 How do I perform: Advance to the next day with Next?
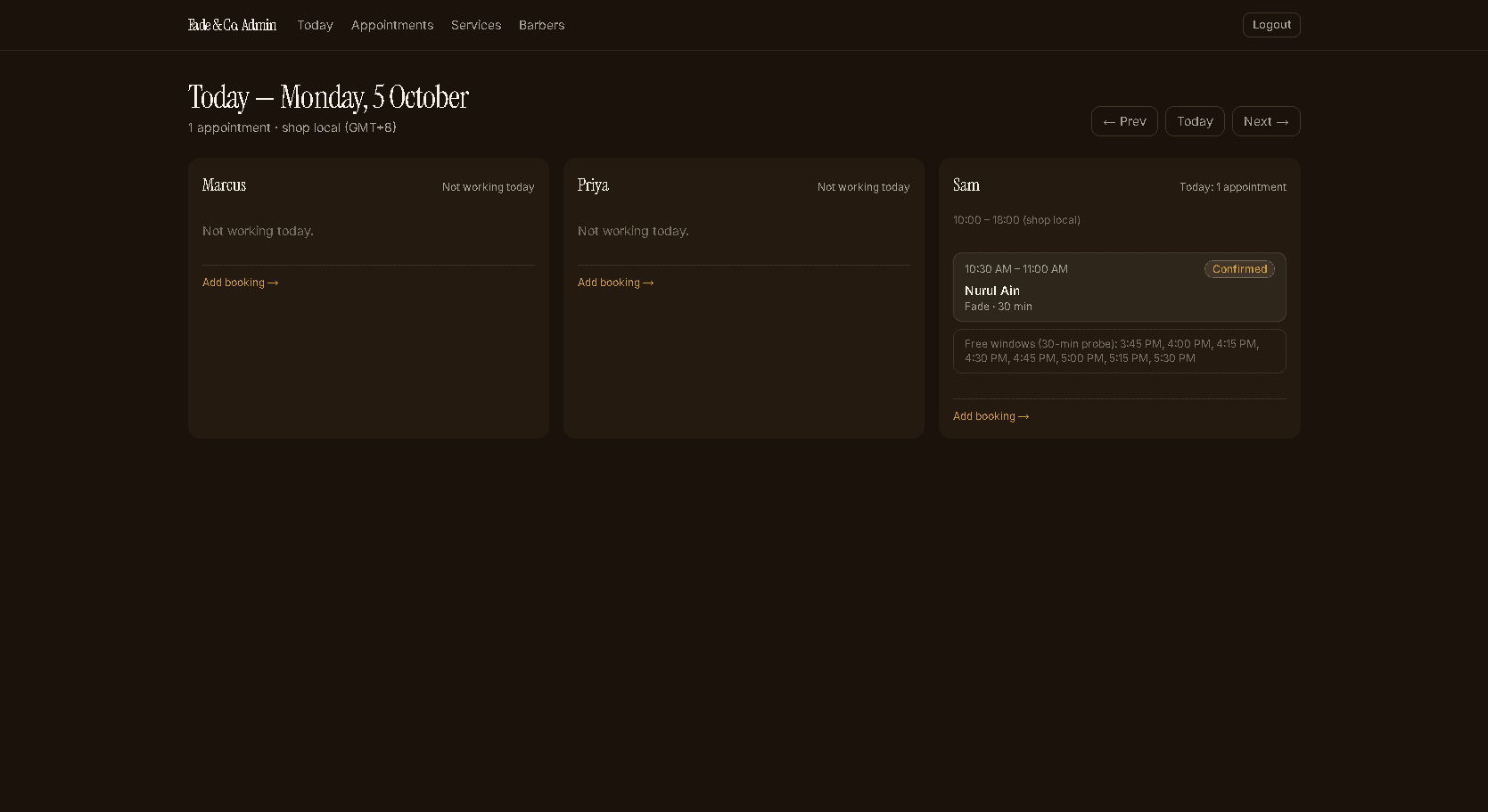tap(1266, 121)
